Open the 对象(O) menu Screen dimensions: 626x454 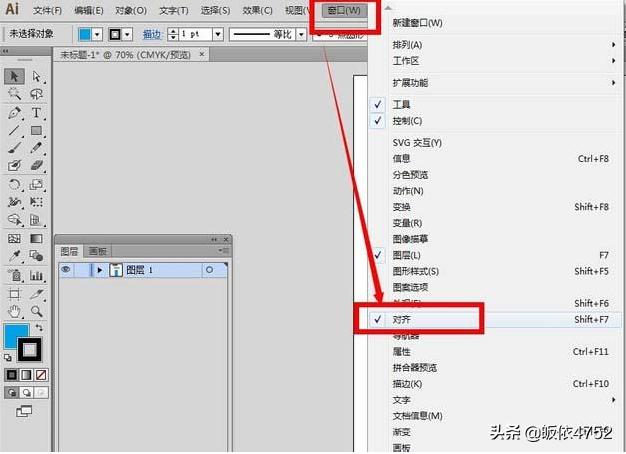click(x=131, y=10)
